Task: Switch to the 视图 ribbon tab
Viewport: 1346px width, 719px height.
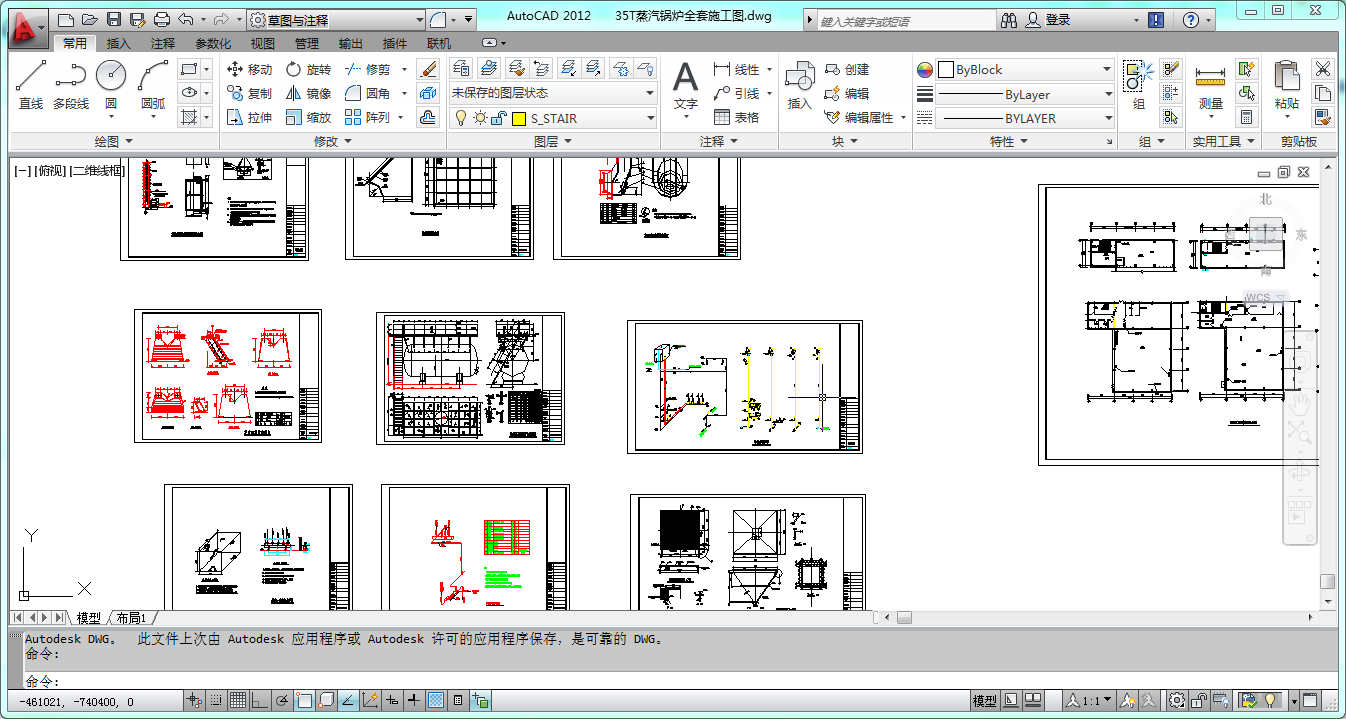Action: 263,44
